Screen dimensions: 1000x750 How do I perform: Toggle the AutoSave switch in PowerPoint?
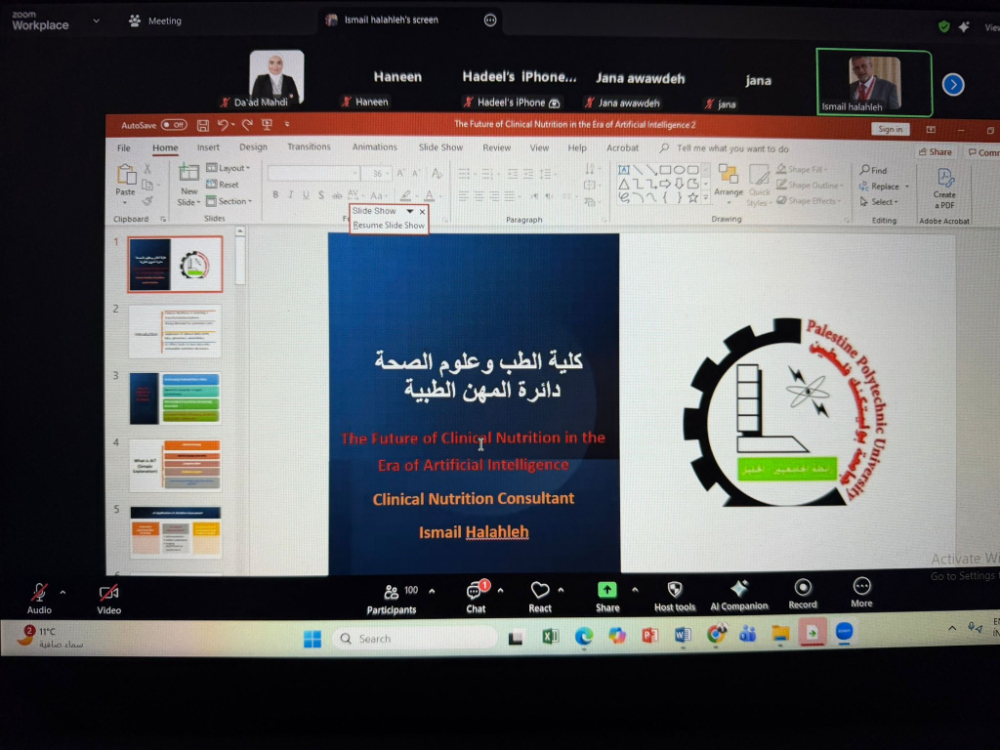173,125
